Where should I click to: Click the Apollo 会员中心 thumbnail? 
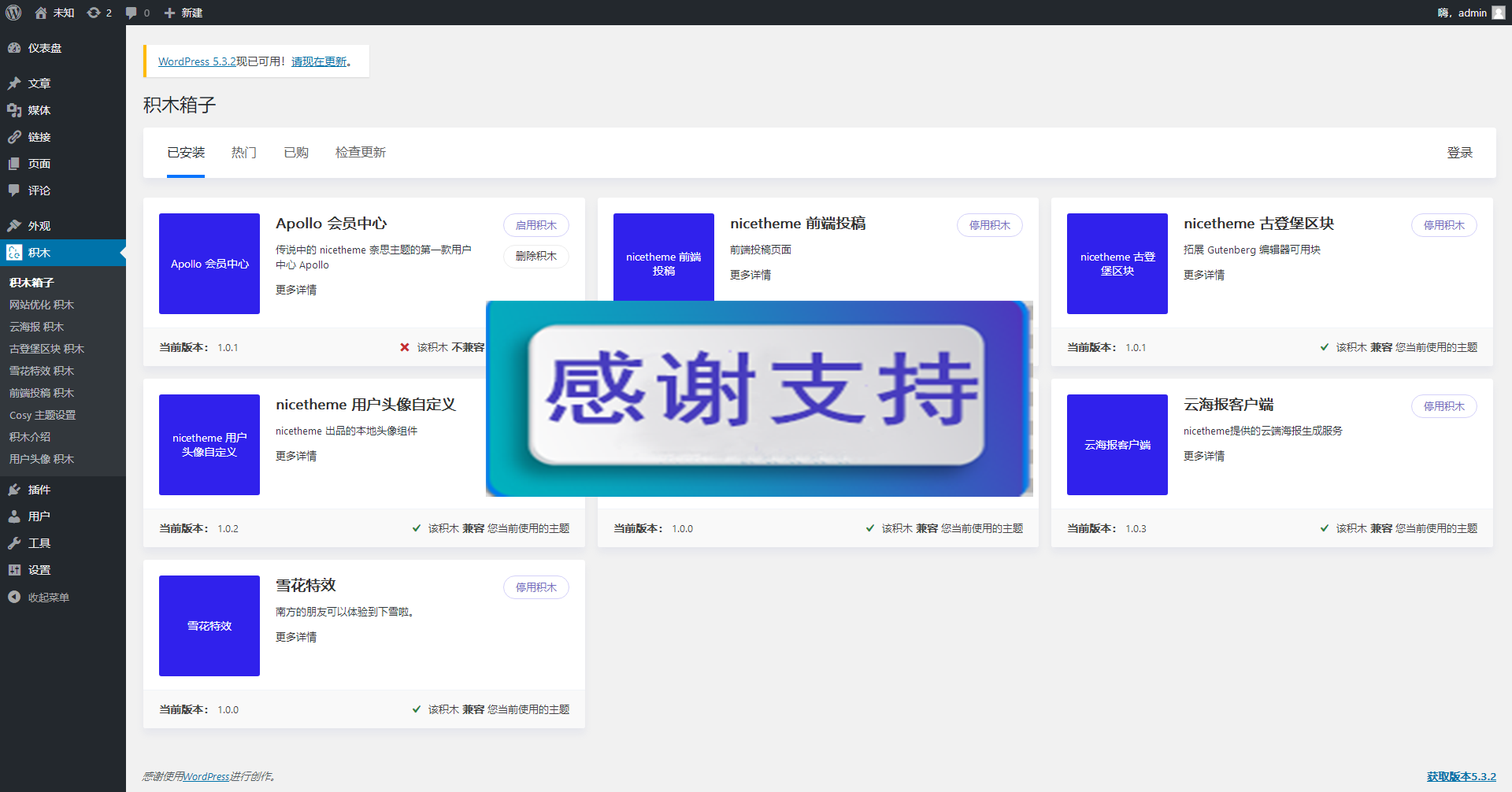[209, 264]
